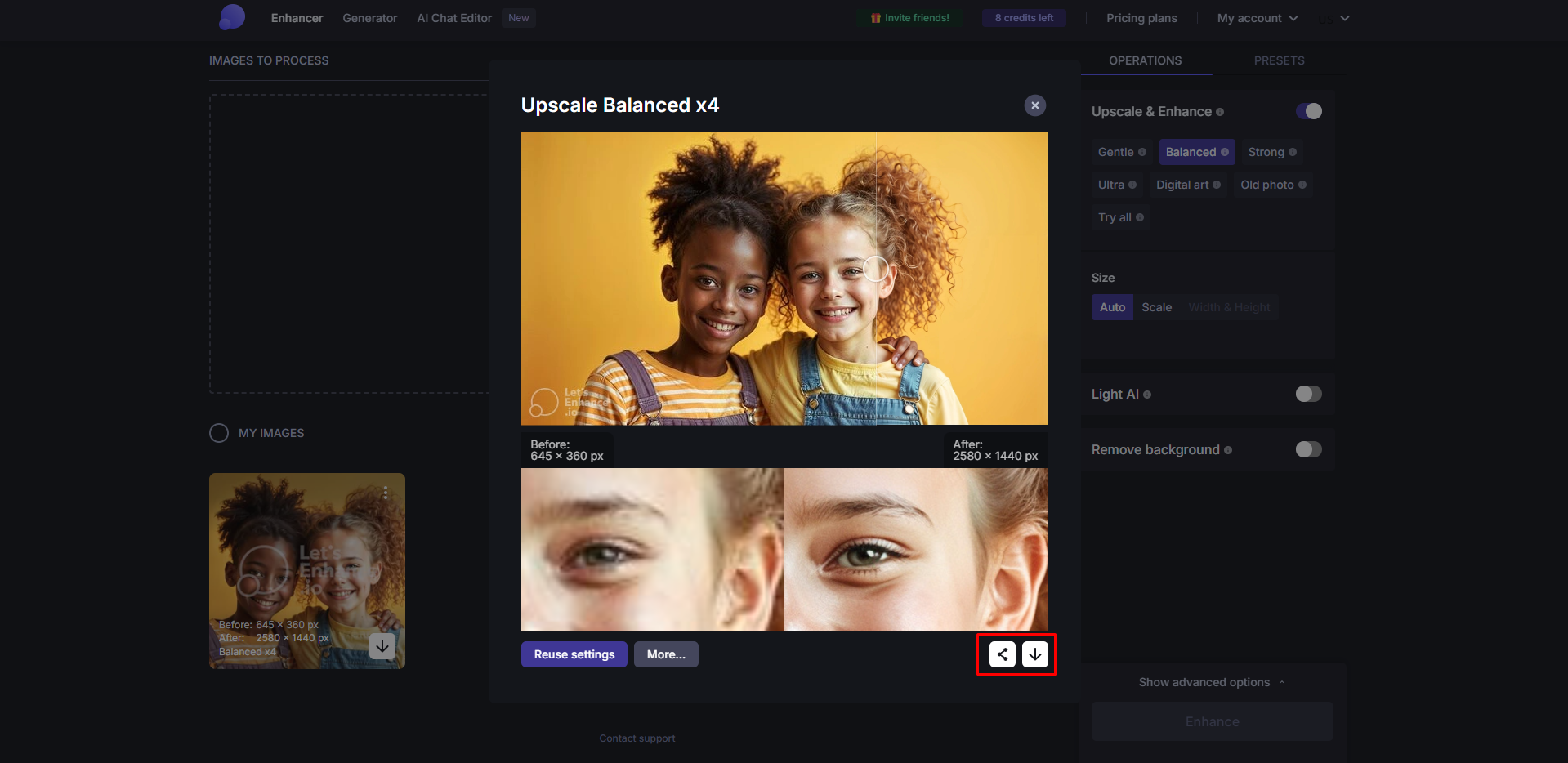Click the Reuse settings button

coord(574,654)
